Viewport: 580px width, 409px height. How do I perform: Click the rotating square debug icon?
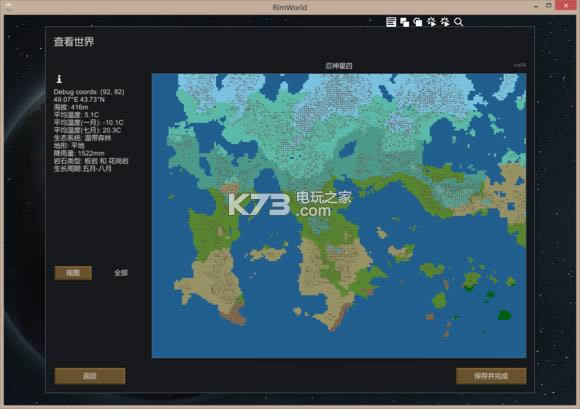pyautogui.click(x=418, y=22)
